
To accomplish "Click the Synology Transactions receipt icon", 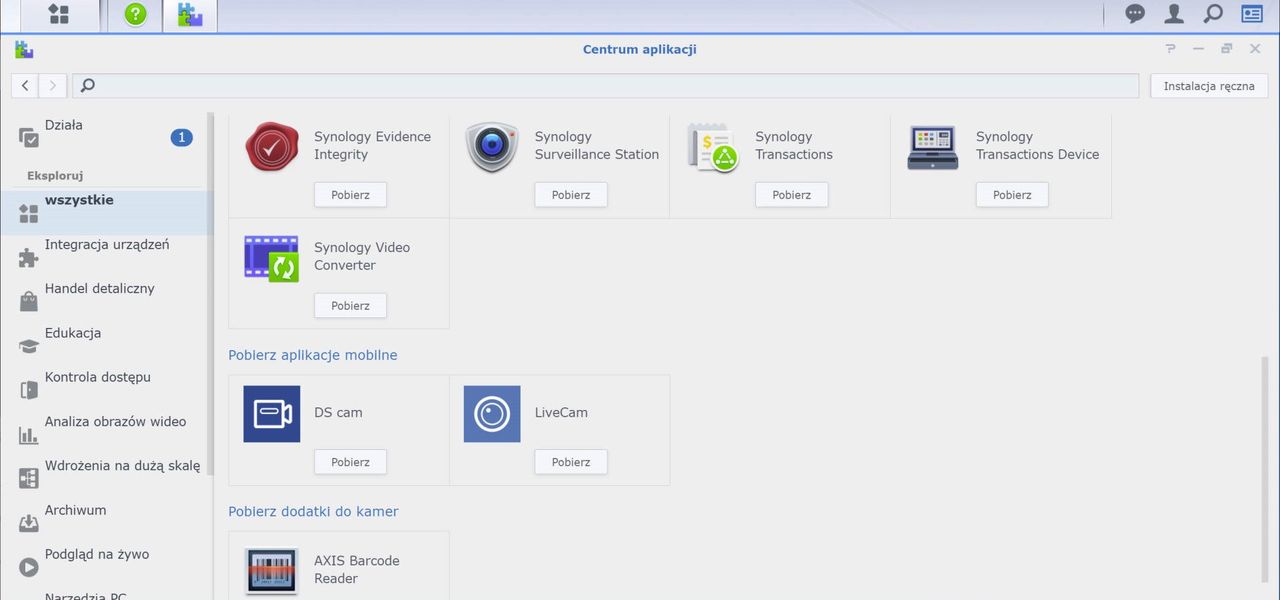I will click(x=713, y=148).
